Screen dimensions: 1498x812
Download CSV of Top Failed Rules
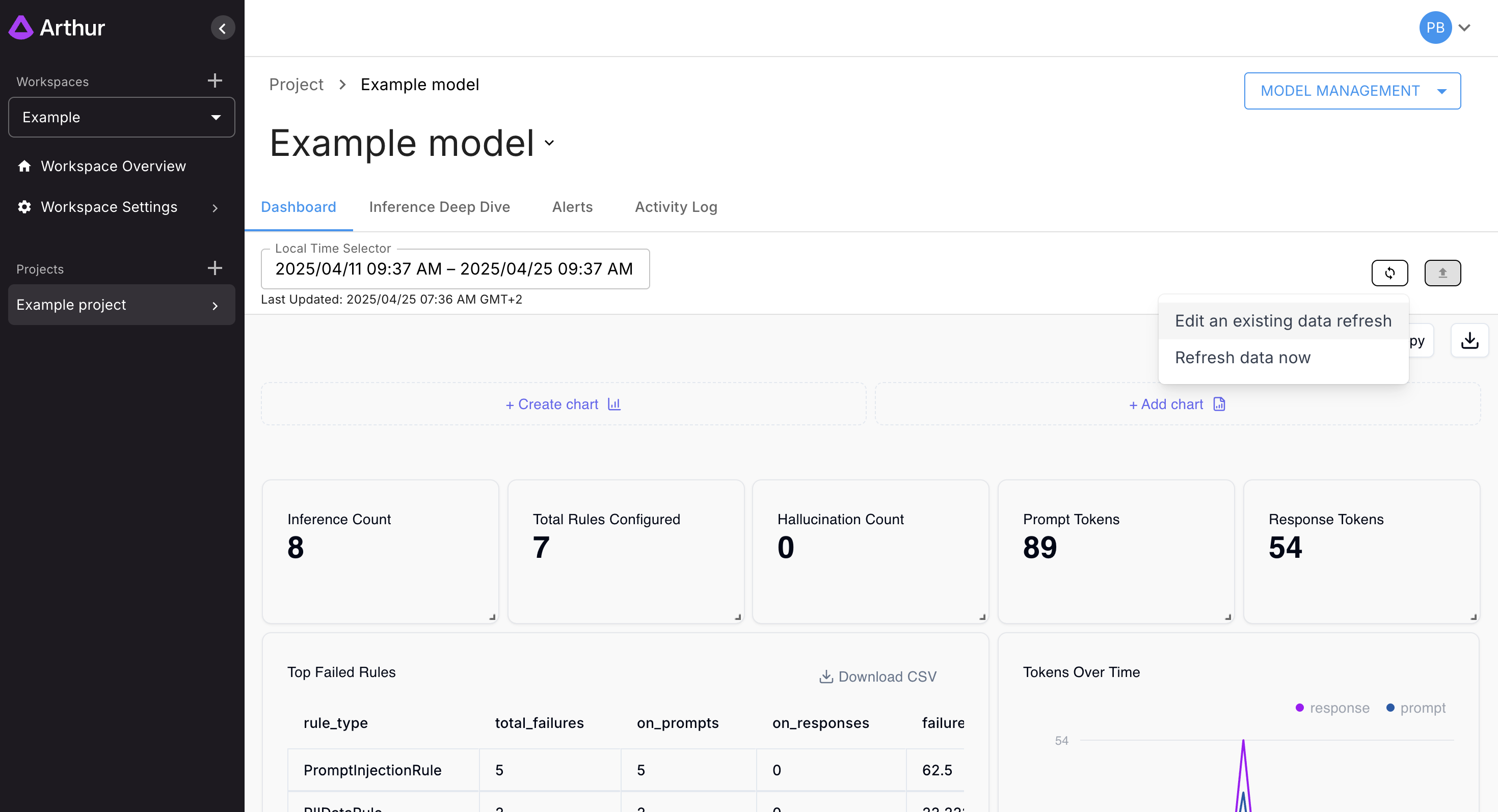[x=877, y=676]
